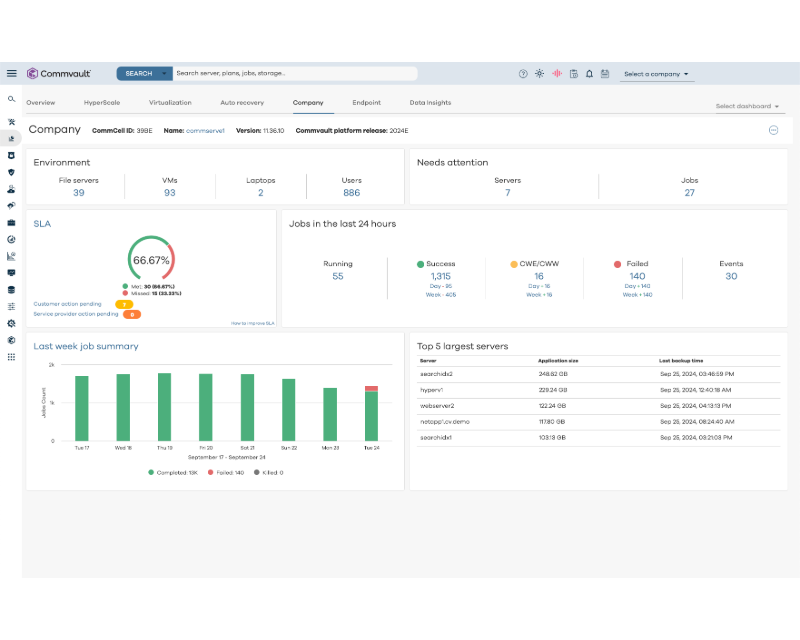Expand the Select a company dropdown

(656, 74)
